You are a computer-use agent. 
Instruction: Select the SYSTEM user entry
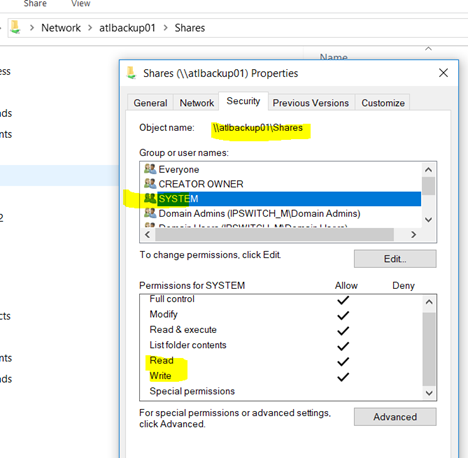coord(281,199)
